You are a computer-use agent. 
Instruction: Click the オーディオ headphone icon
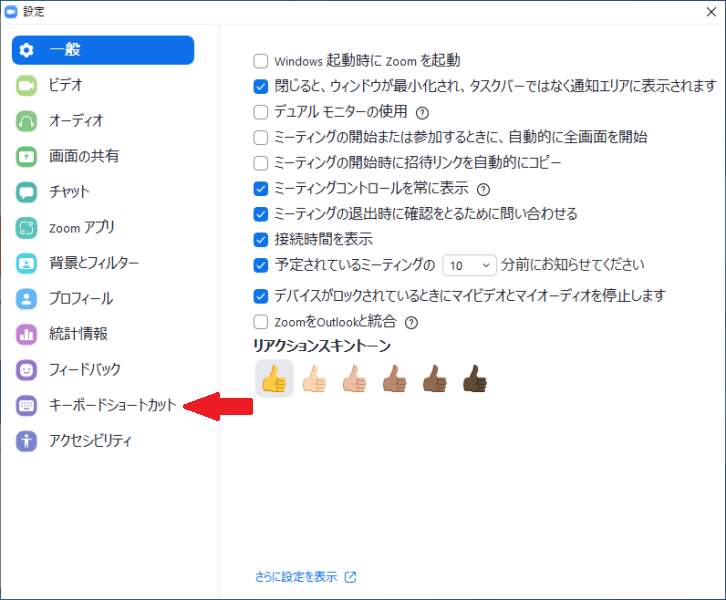(26, 121)
